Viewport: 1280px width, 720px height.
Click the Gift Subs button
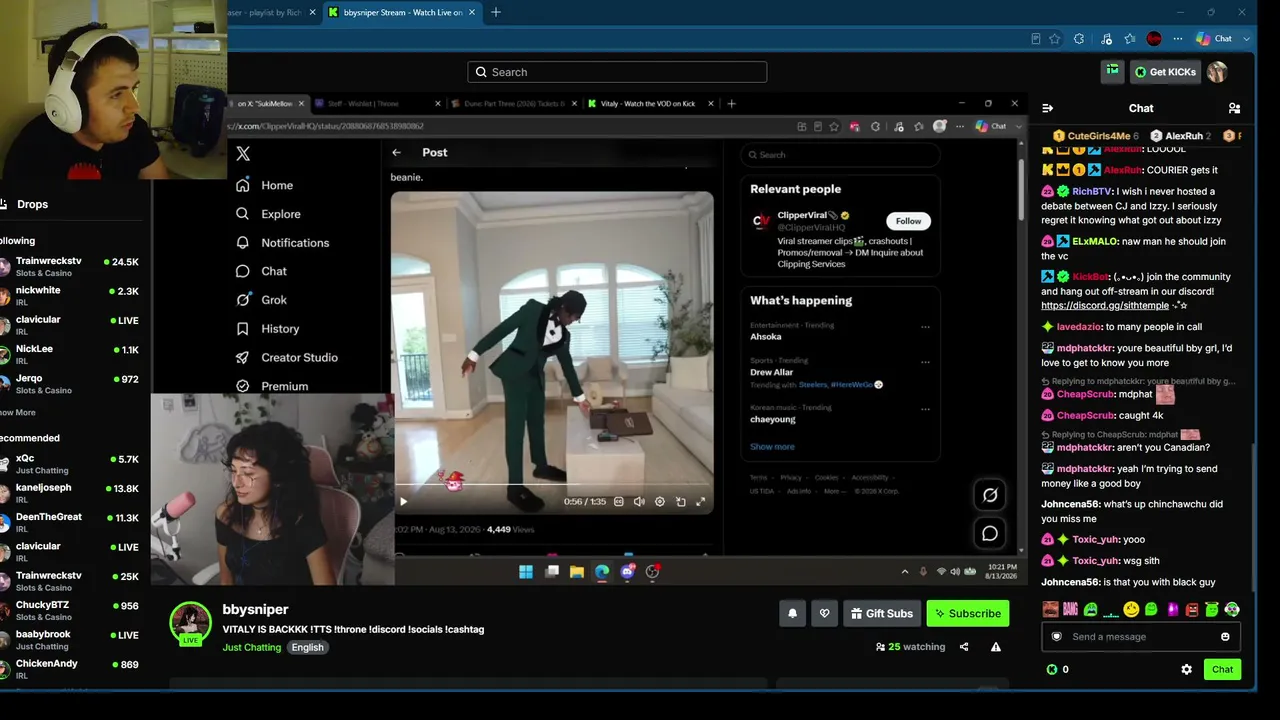[x=881, y=613]
